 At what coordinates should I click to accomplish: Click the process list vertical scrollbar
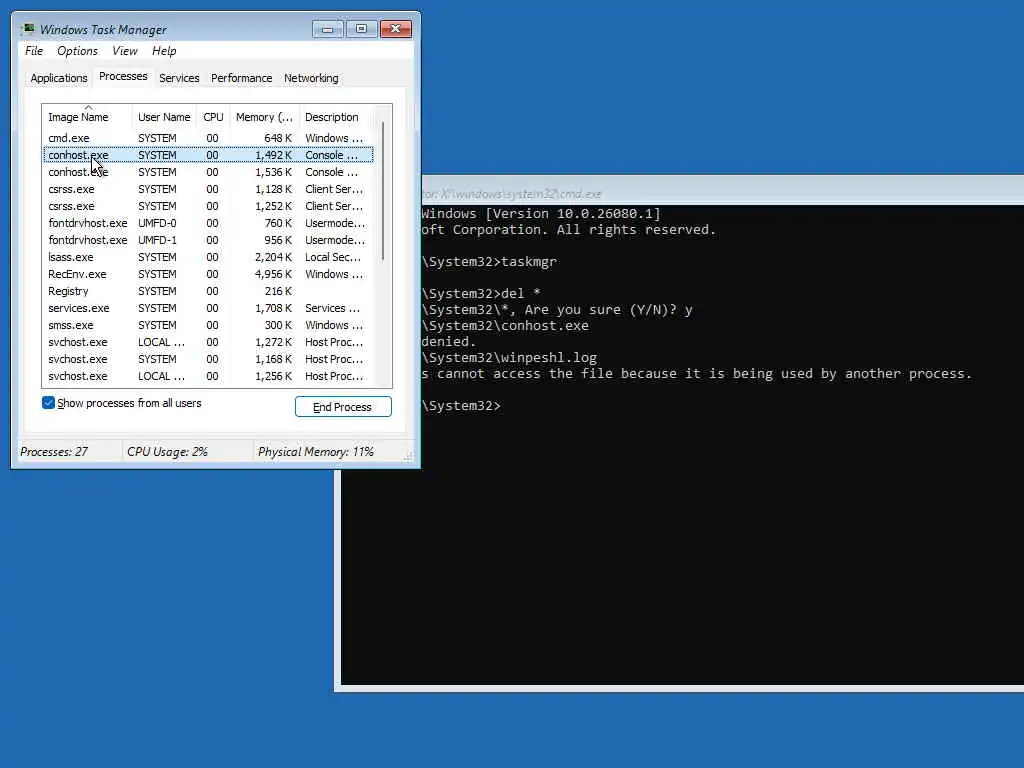(383, 191)
